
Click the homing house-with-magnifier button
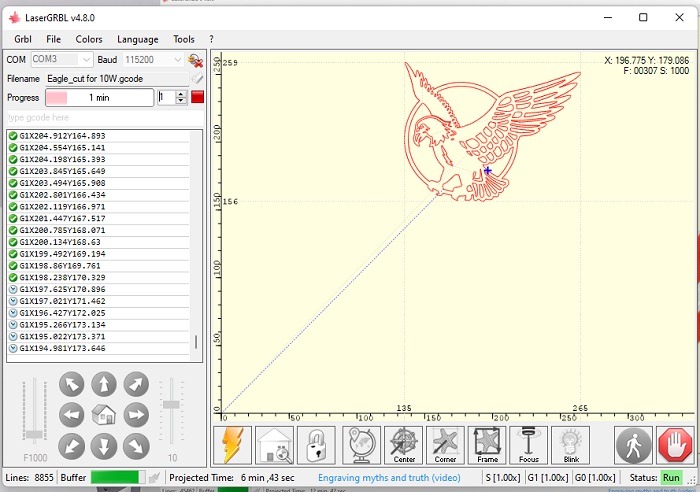click(274, 445)
